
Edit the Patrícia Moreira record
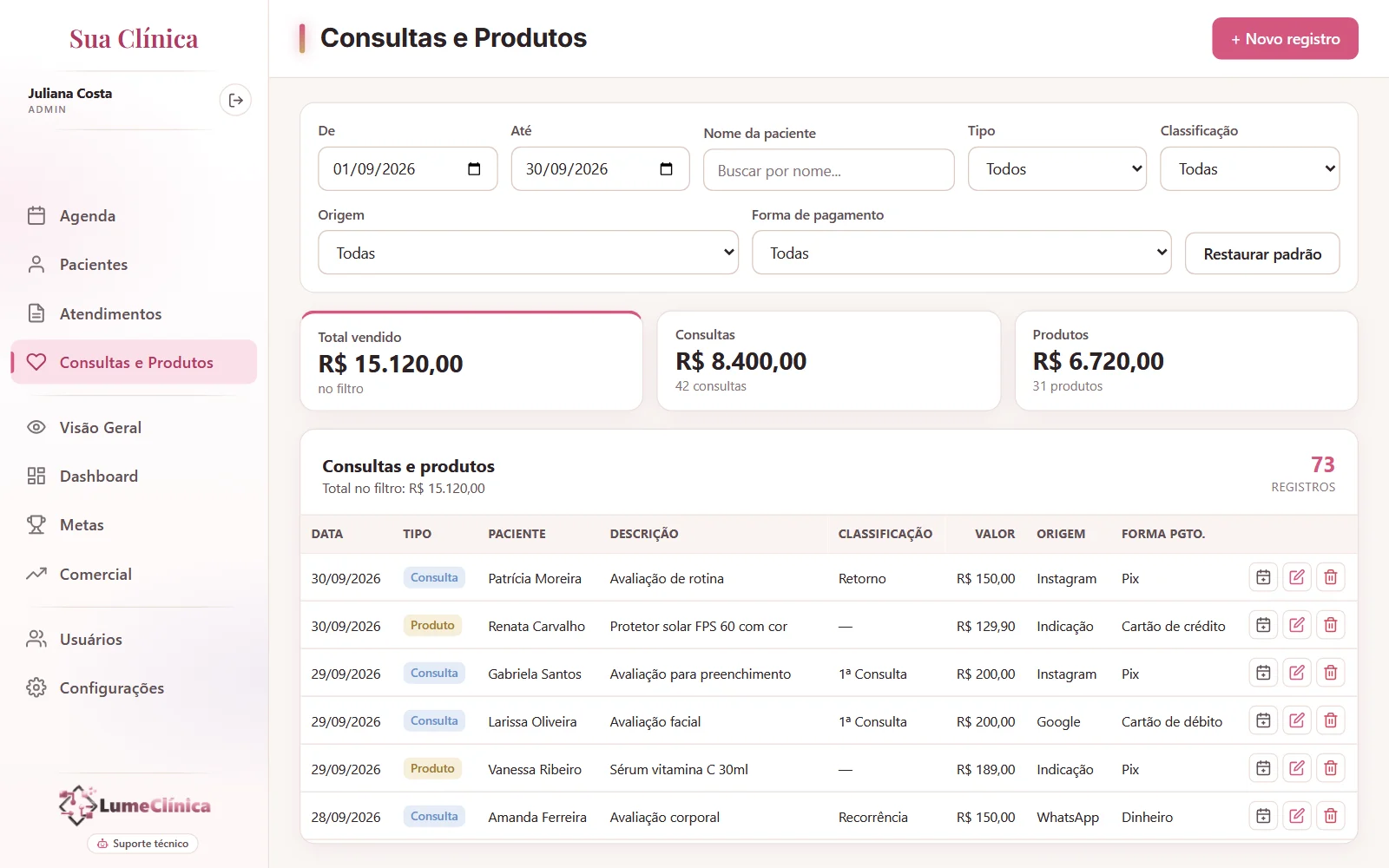tap(1297, 577)
